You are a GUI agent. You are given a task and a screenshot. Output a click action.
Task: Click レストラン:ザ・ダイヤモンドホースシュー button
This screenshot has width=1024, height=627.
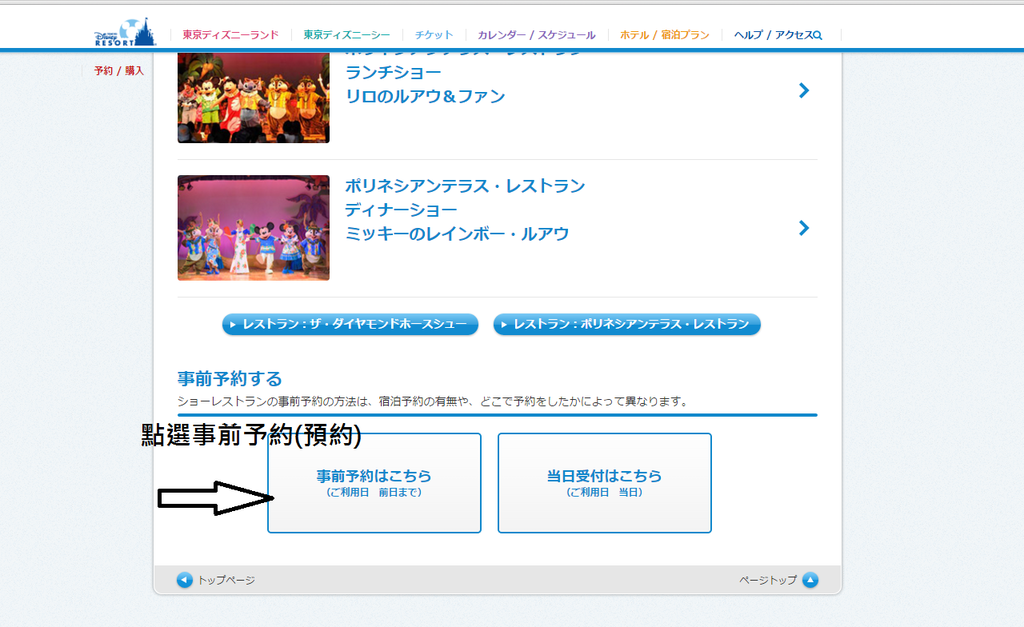coord(350,324)
